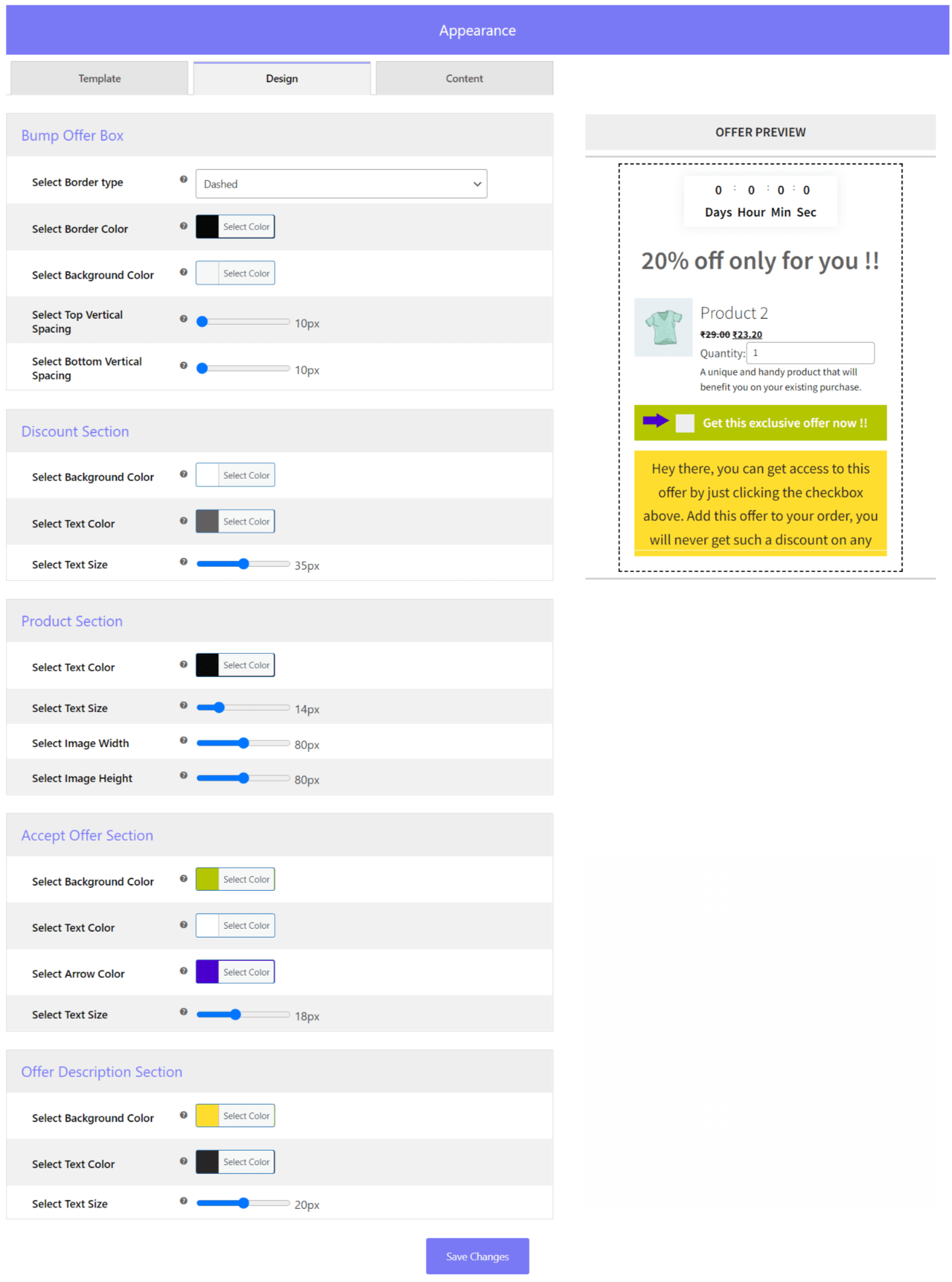Screen dimensions: 952x1282
Task: Pick the black Product Section Text Color swatch
Action: (x=208, y=665)
